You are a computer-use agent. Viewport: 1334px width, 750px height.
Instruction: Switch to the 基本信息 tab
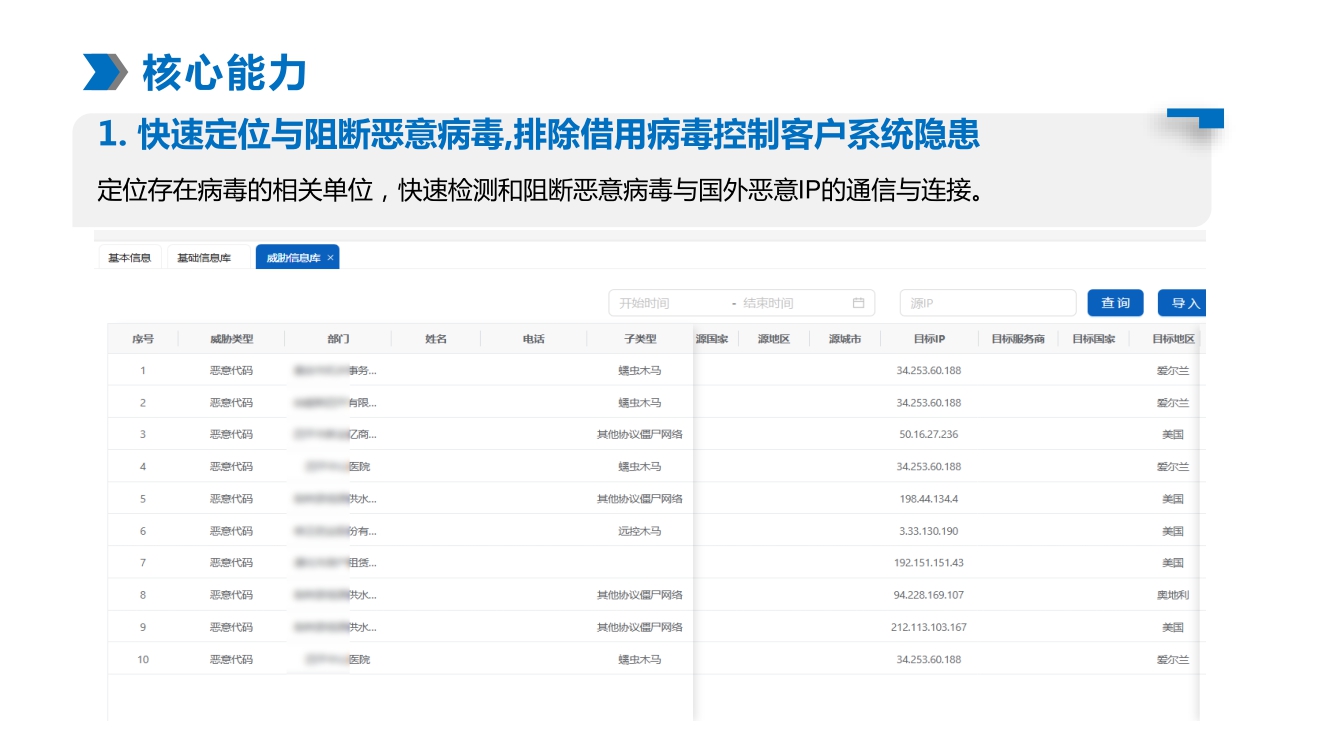point(130,258)
